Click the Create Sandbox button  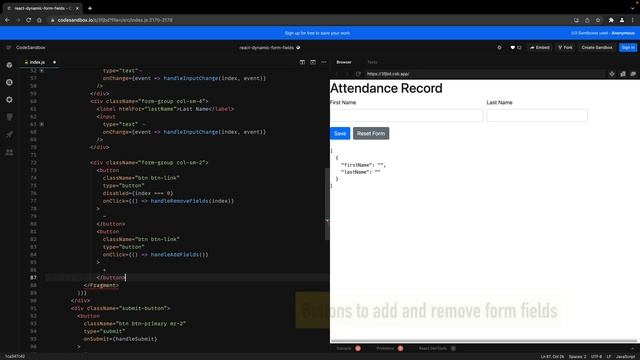tap(597, 48)
